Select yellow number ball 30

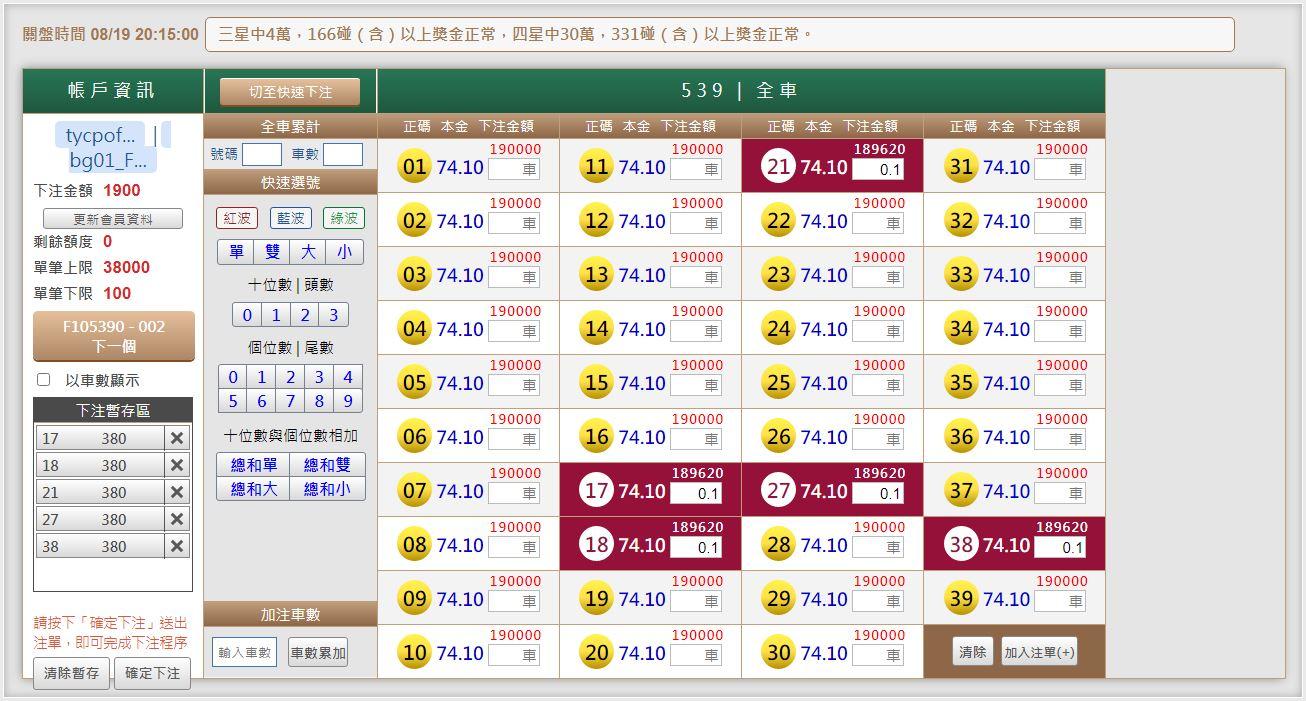click(x=778, y=653)
